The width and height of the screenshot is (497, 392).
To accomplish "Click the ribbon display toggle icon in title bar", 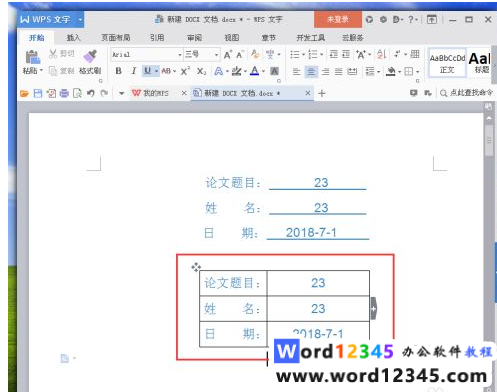I will point(431,19).
